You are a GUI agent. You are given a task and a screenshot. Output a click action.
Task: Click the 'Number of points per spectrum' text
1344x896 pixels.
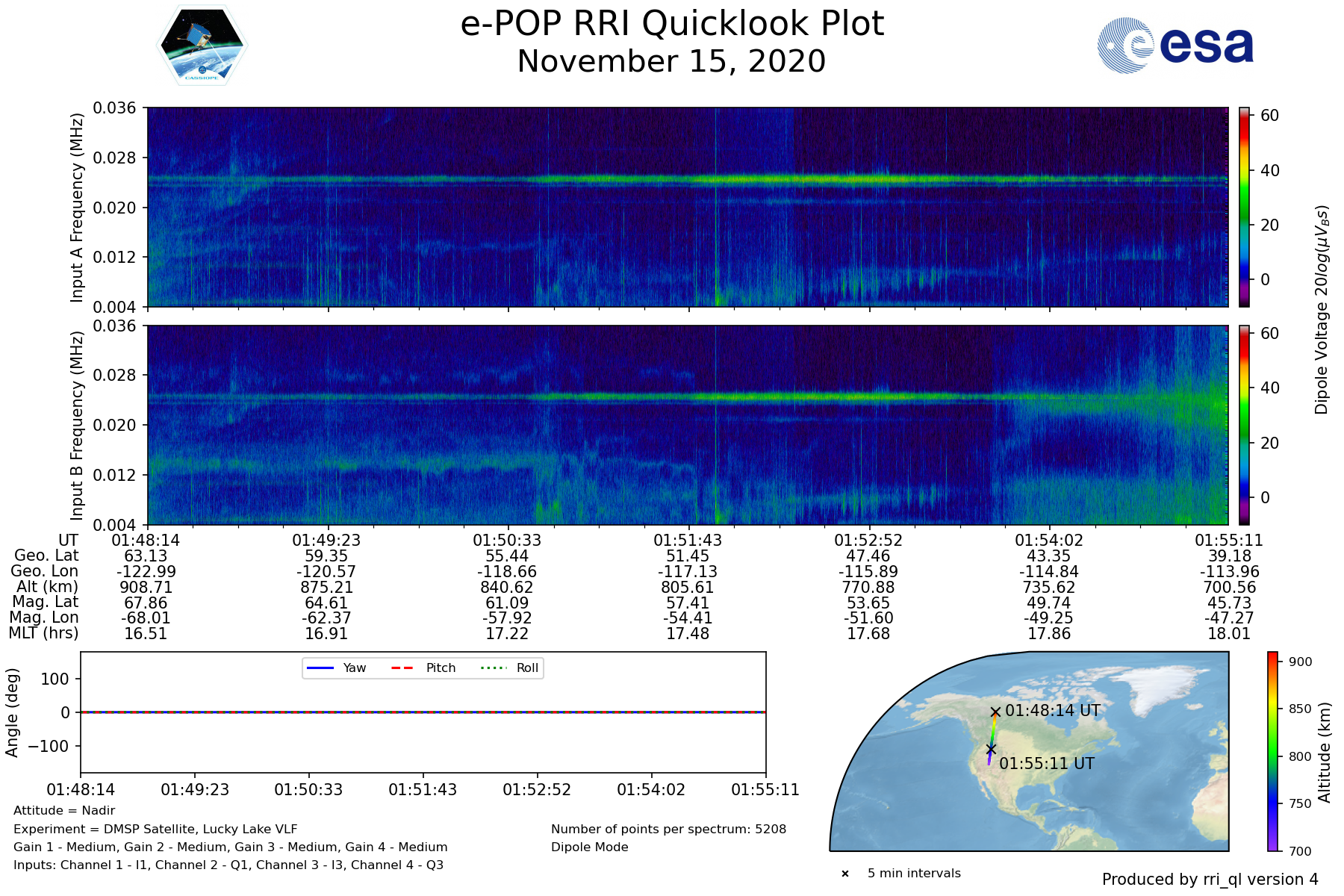pyautogui.click(x=668, y=830)
